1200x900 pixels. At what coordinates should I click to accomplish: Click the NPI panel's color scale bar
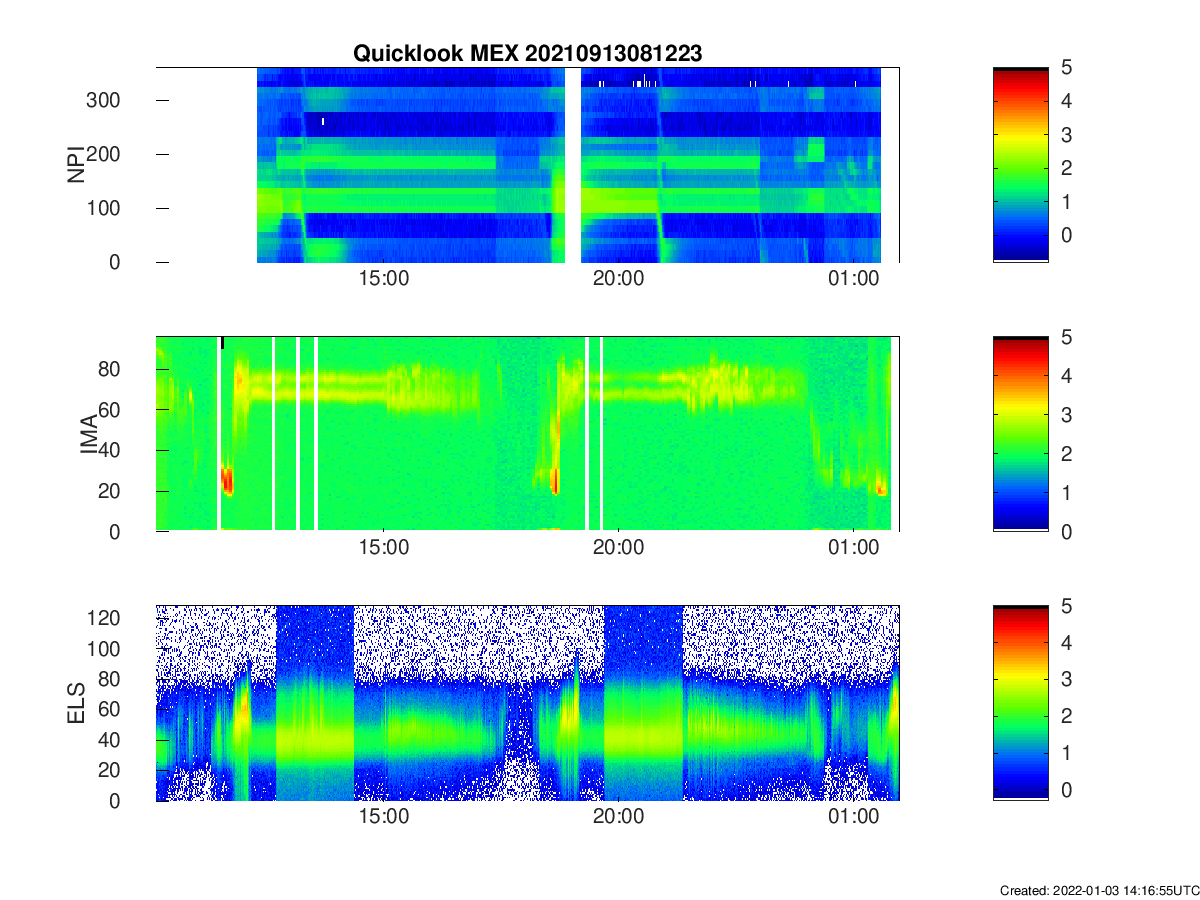click(1021, 165)
